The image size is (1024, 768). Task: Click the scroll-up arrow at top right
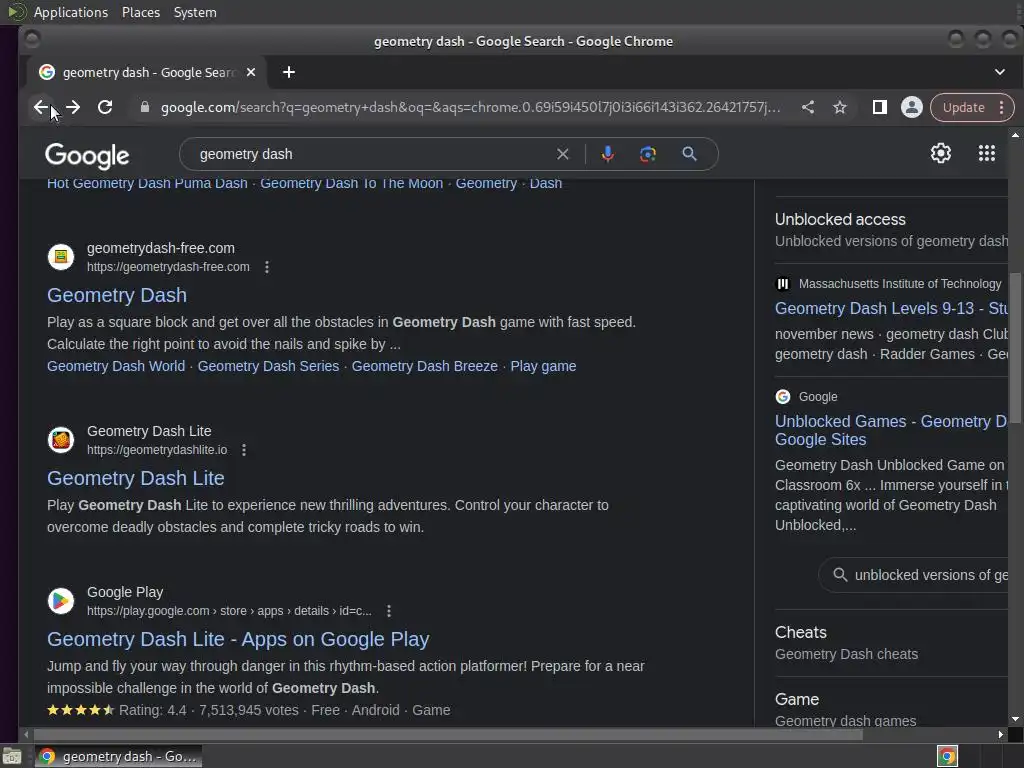(1015, 135)
